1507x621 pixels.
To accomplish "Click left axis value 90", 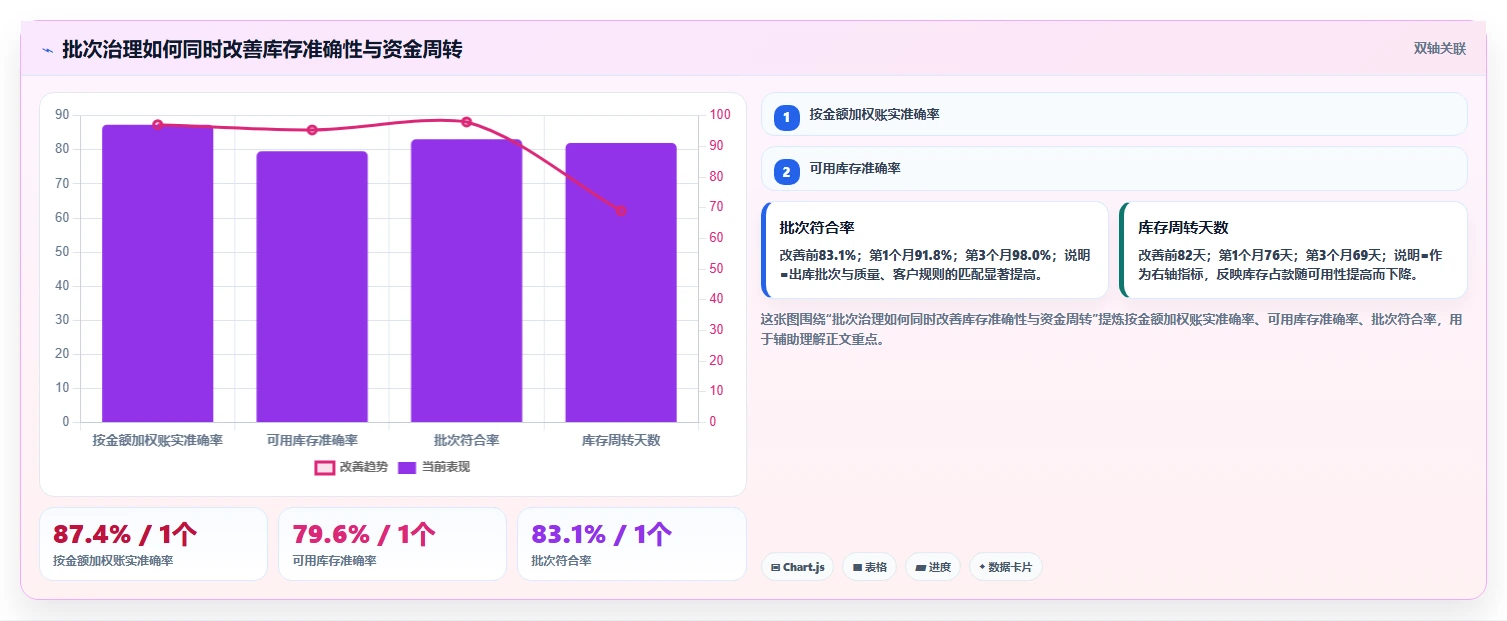I will pyautogui.click(x=62, y=115).
